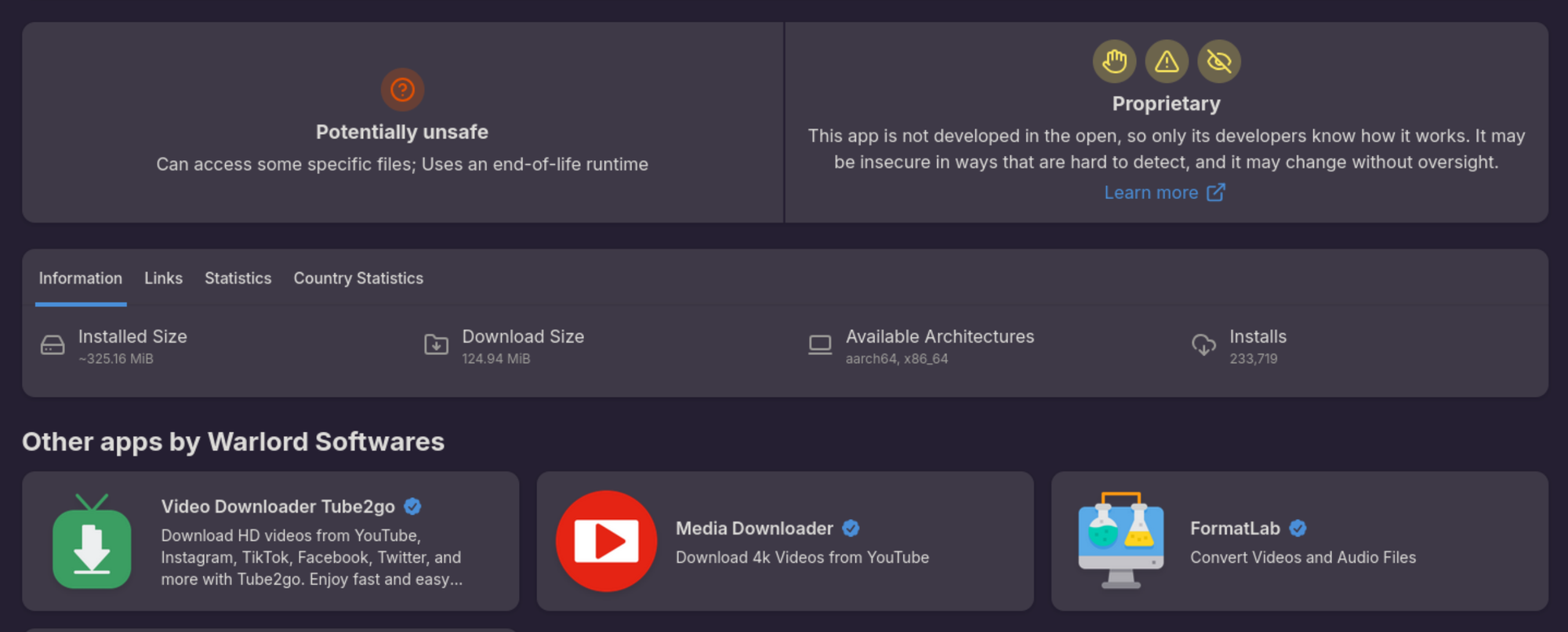Image resolution: width=1568 pixels, height=632 pixels.
Task: Click the warning triangle icon above Proprietary
Action: point(1167,61)
